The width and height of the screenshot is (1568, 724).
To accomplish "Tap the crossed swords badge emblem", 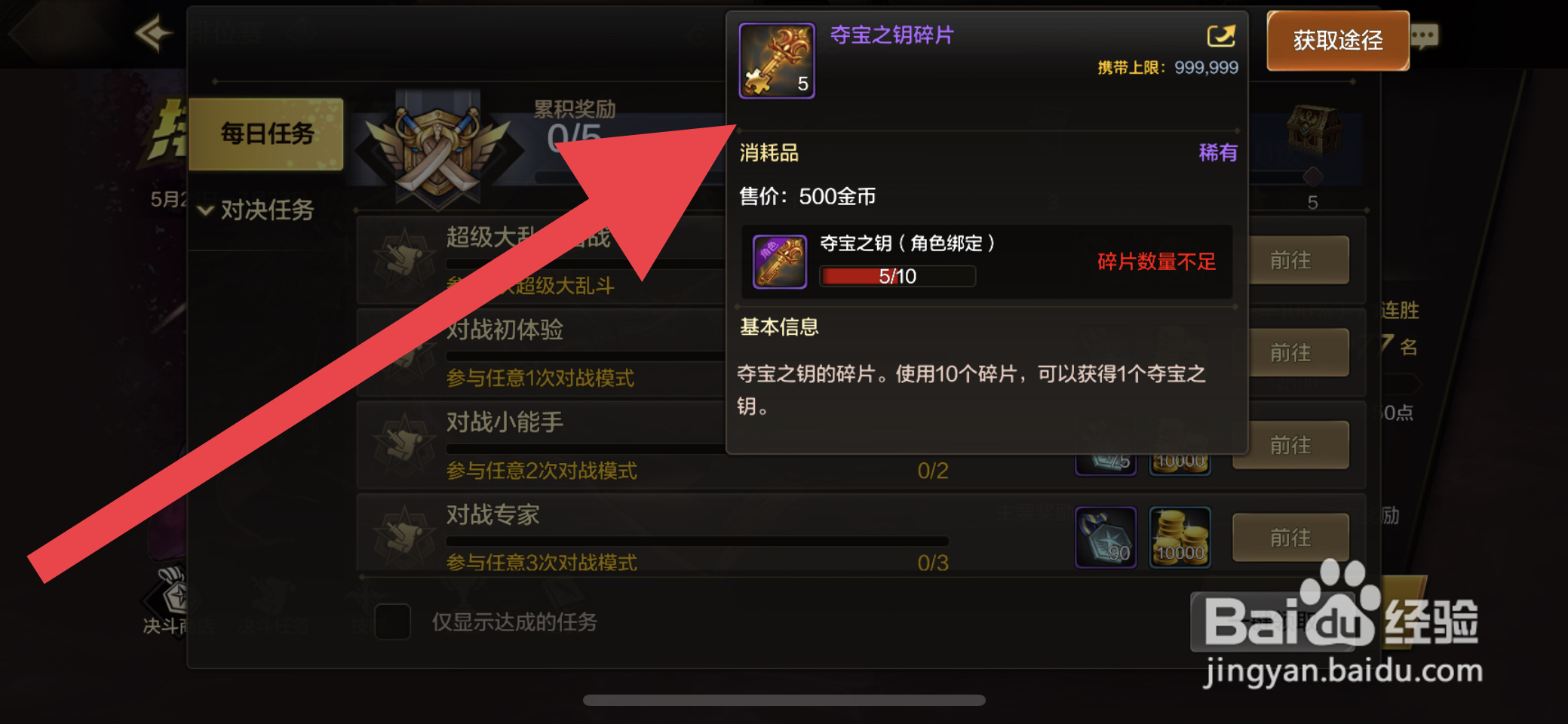I will pyautogui.click(x=438, y=149).
